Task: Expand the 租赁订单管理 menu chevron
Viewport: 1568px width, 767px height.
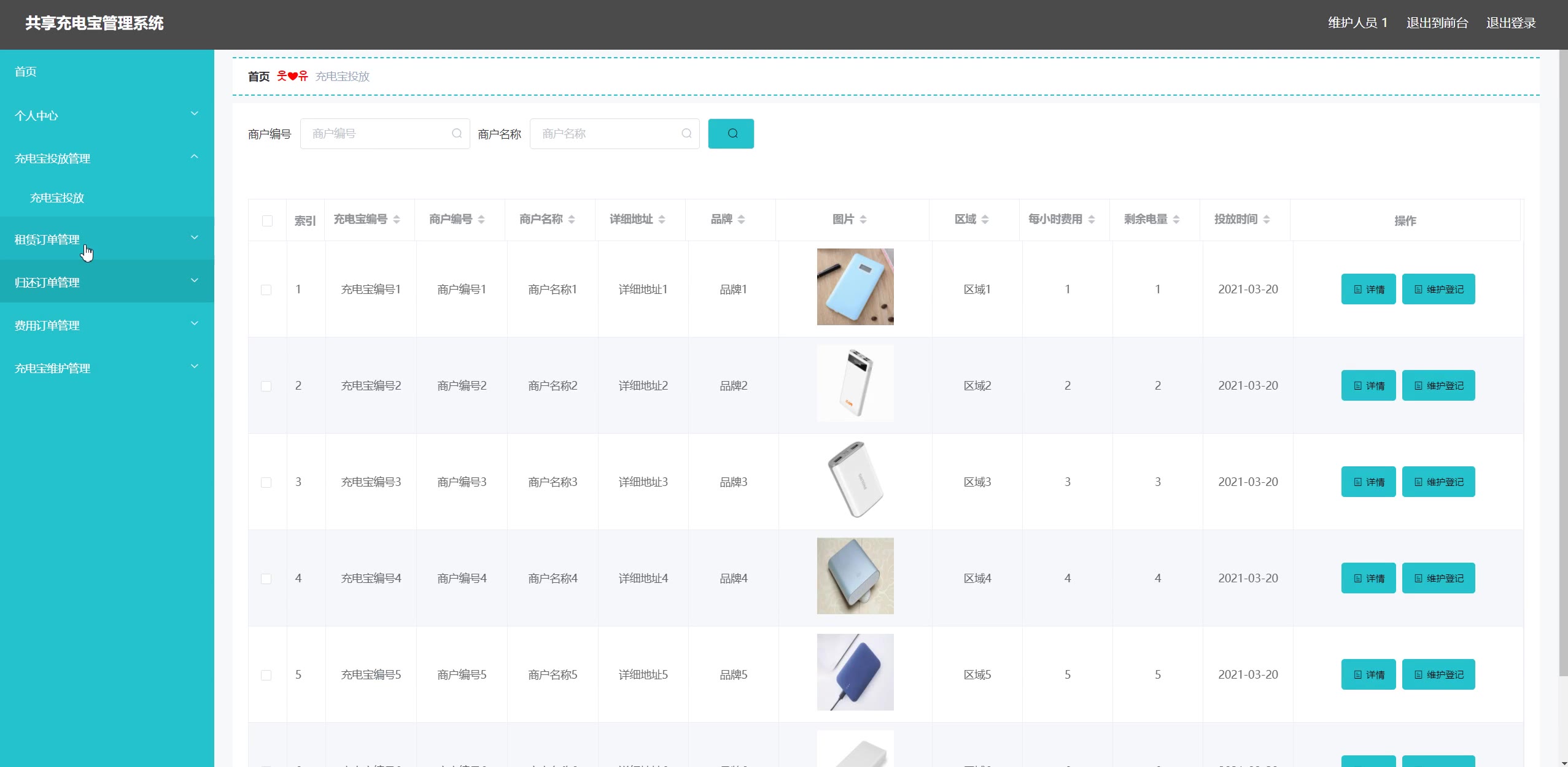Action: [195, 237]
